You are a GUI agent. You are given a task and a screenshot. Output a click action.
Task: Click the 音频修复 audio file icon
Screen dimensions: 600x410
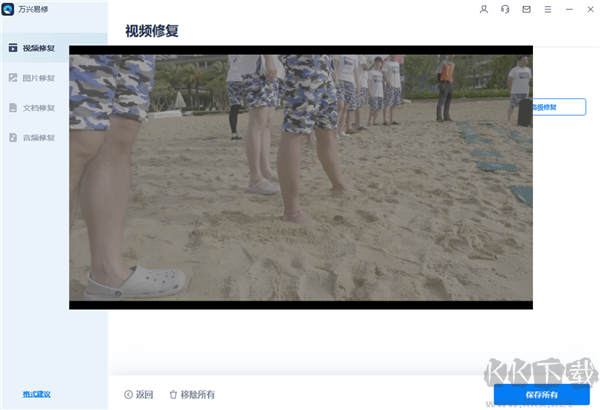click(13, 137)
